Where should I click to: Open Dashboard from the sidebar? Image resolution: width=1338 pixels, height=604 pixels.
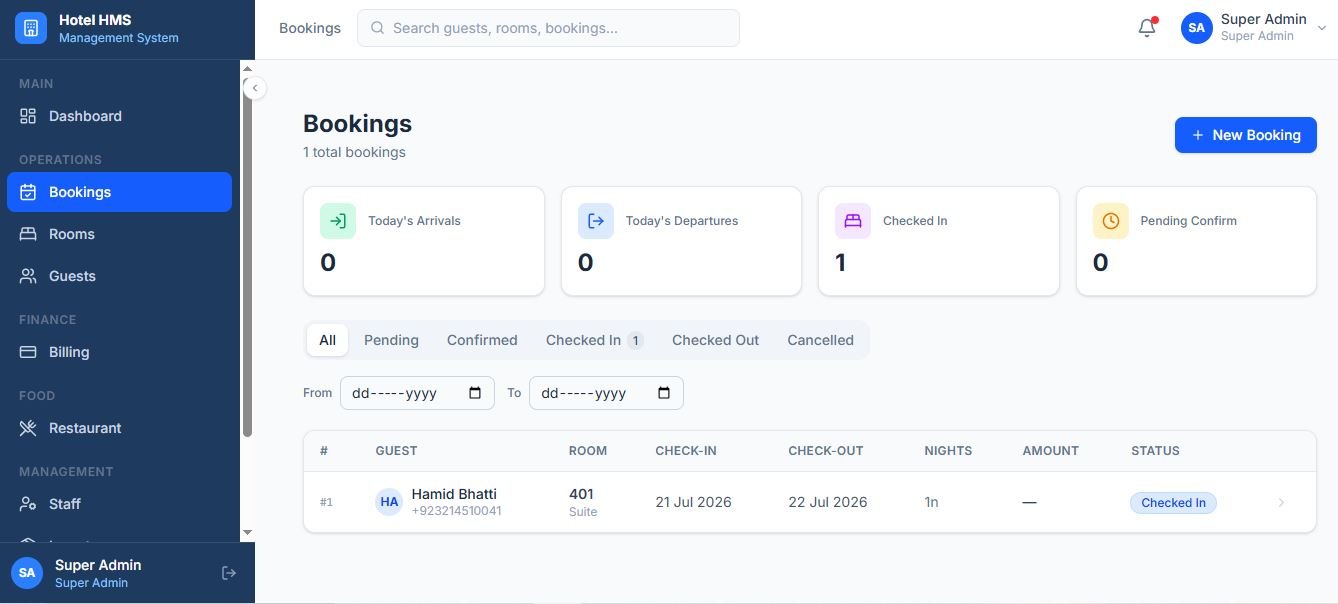[119, 116]
